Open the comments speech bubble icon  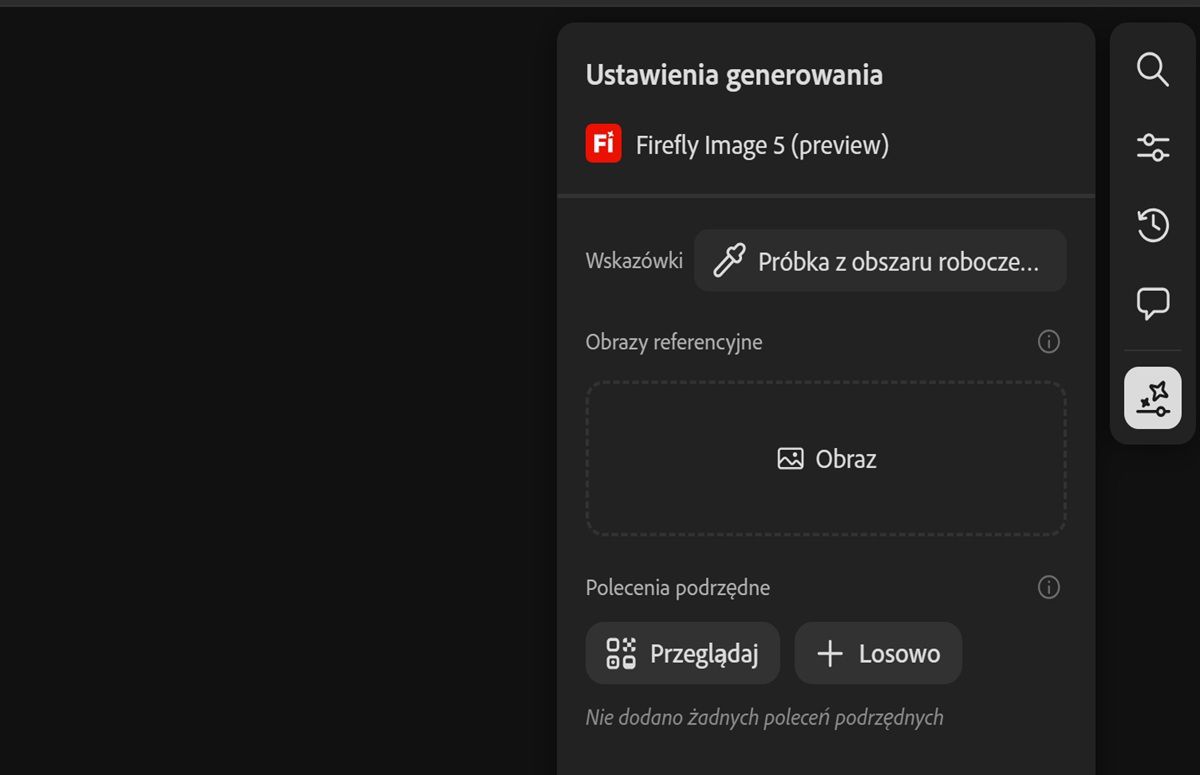(x=1152, y=303)
